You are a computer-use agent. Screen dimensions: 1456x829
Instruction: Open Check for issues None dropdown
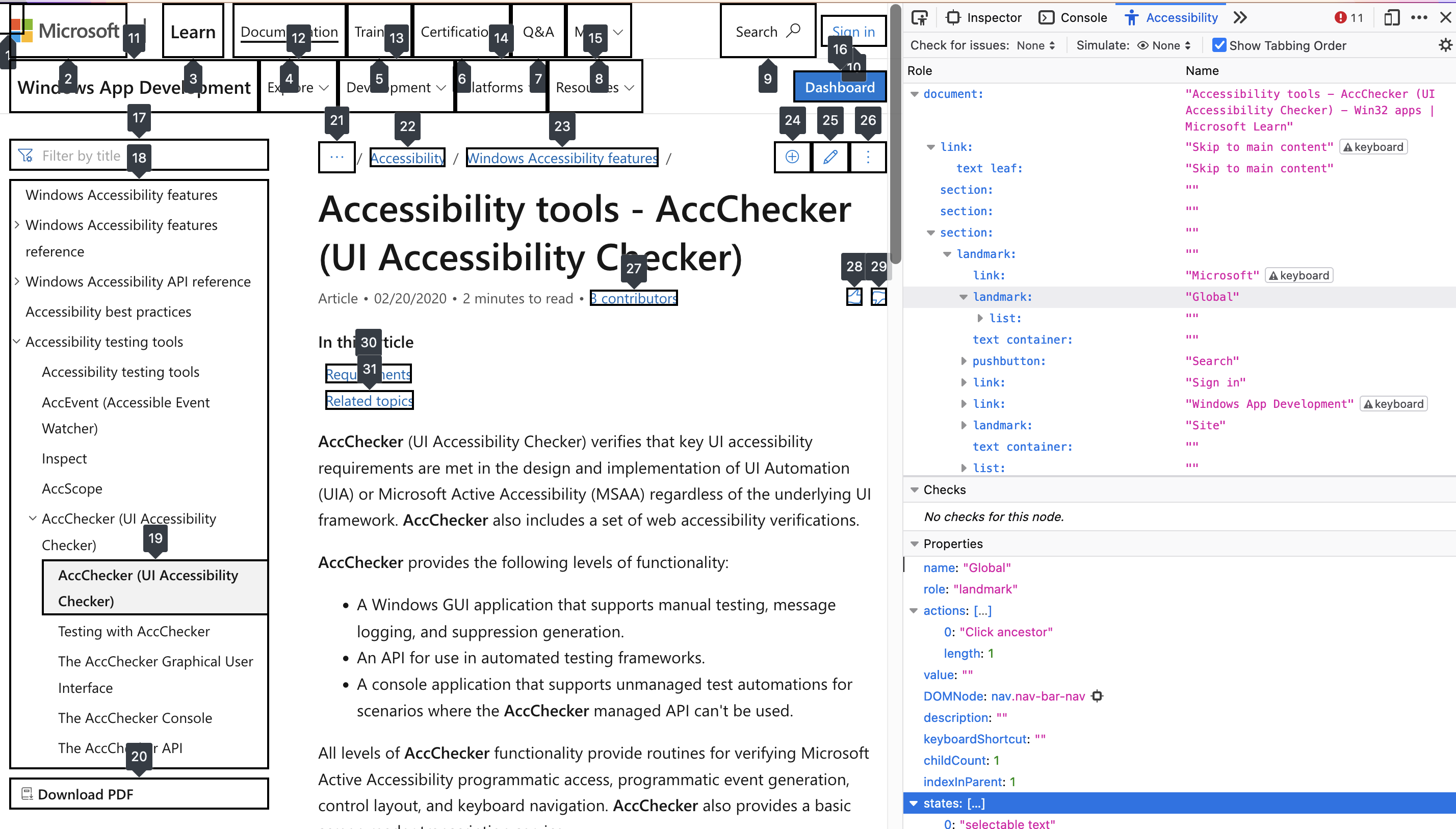click(1035, 45)
